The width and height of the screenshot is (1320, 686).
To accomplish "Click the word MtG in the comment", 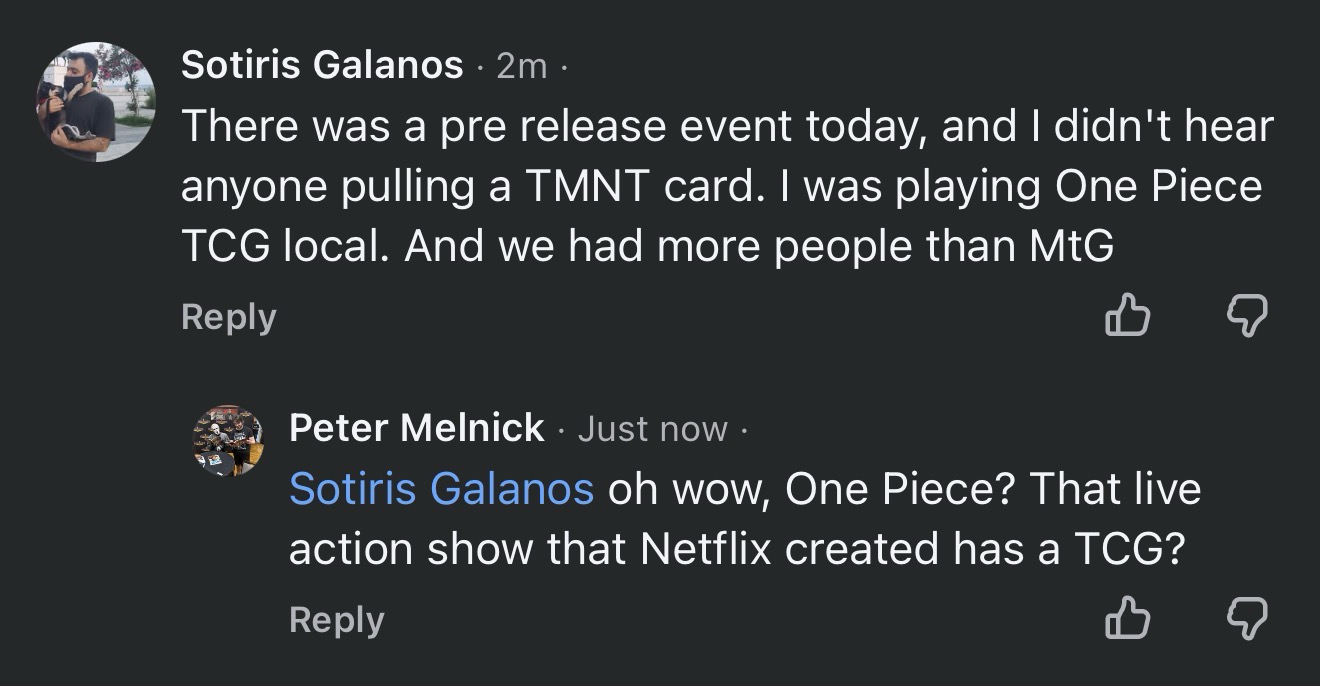I will (1070, 248).
